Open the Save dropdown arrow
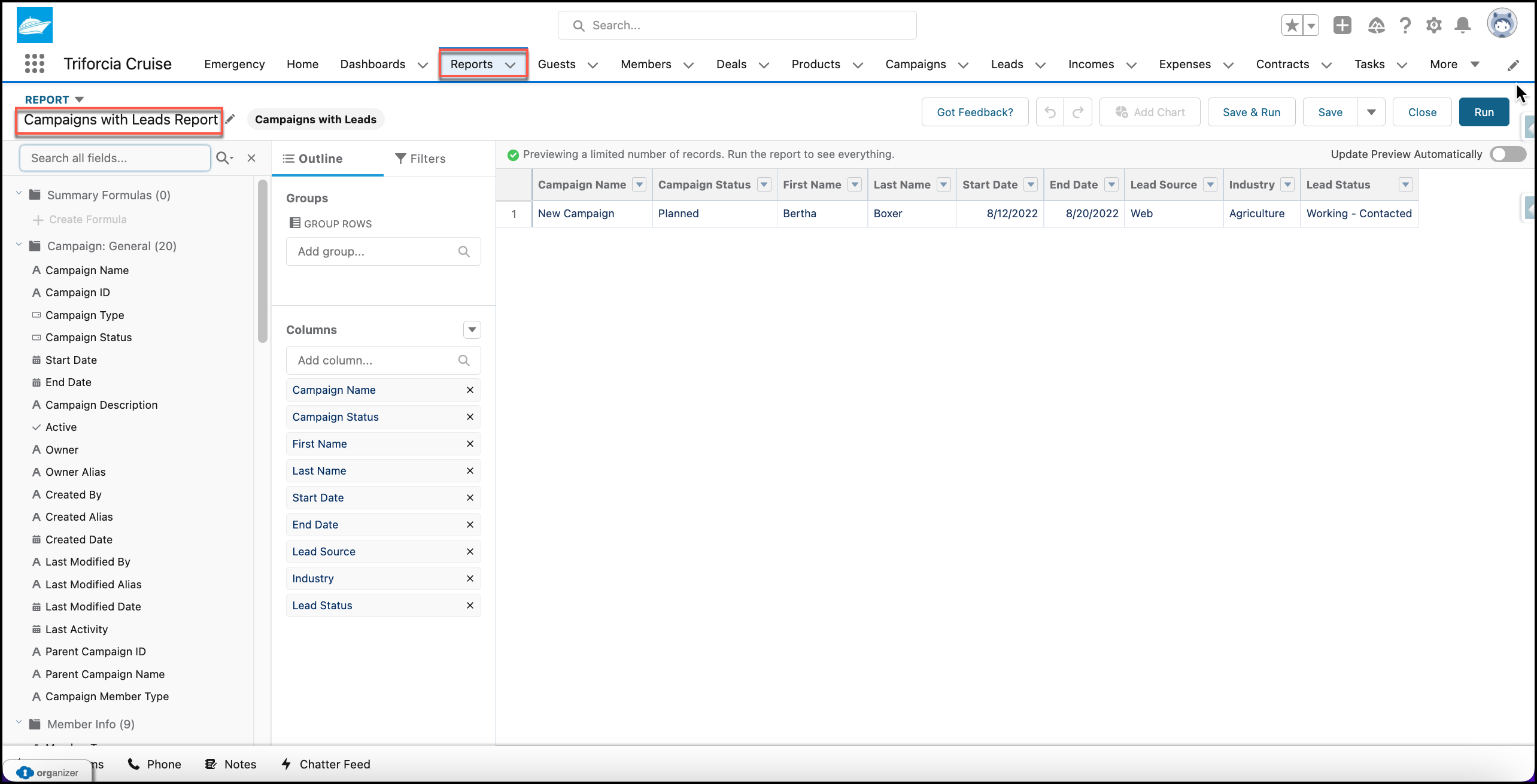Image resolution: width=1537 pixels, height=784 pixels. [1371, 112]
